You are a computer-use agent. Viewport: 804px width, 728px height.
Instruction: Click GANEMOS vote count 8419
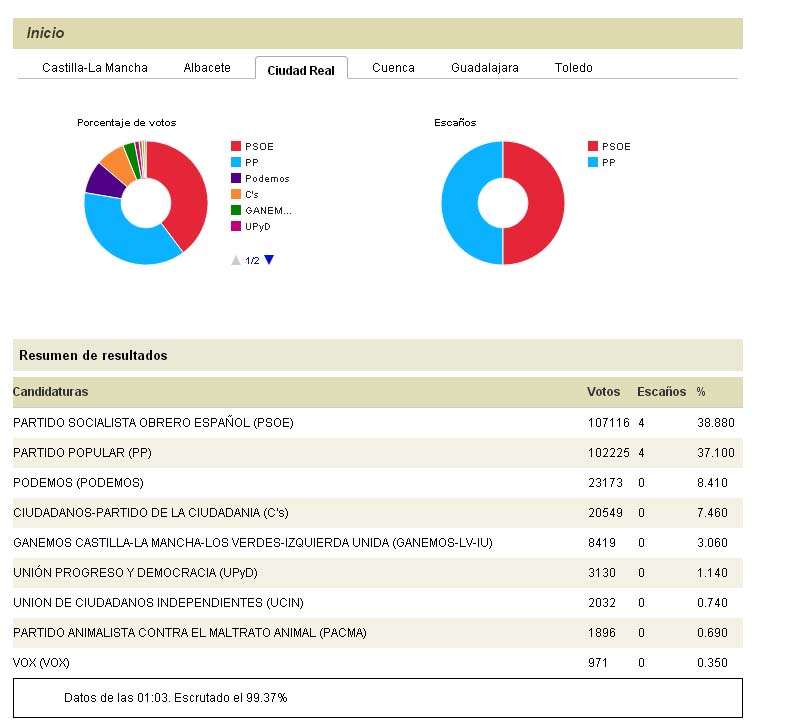coord(602,542)
